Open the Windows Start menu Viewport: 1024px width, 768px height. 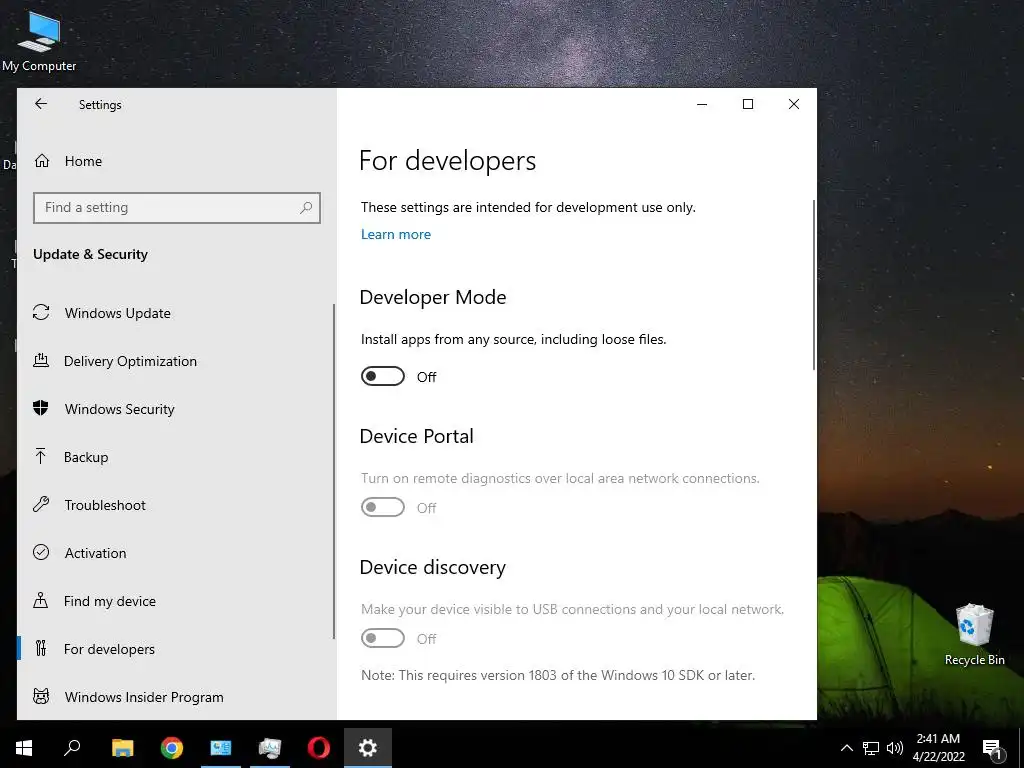[x=24, y=748]
